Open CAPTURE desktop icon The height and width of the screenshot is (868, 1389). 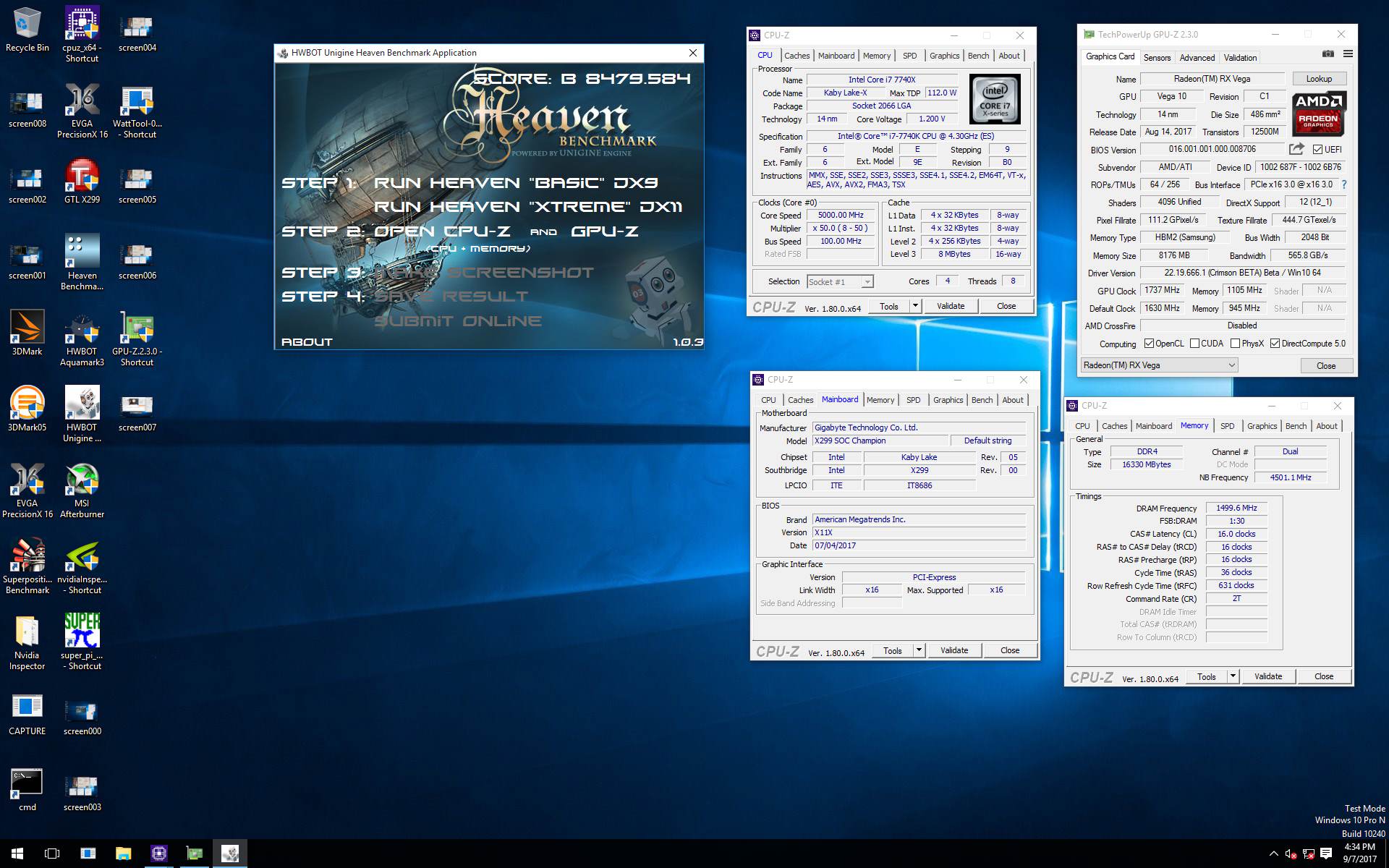(27, 715)
